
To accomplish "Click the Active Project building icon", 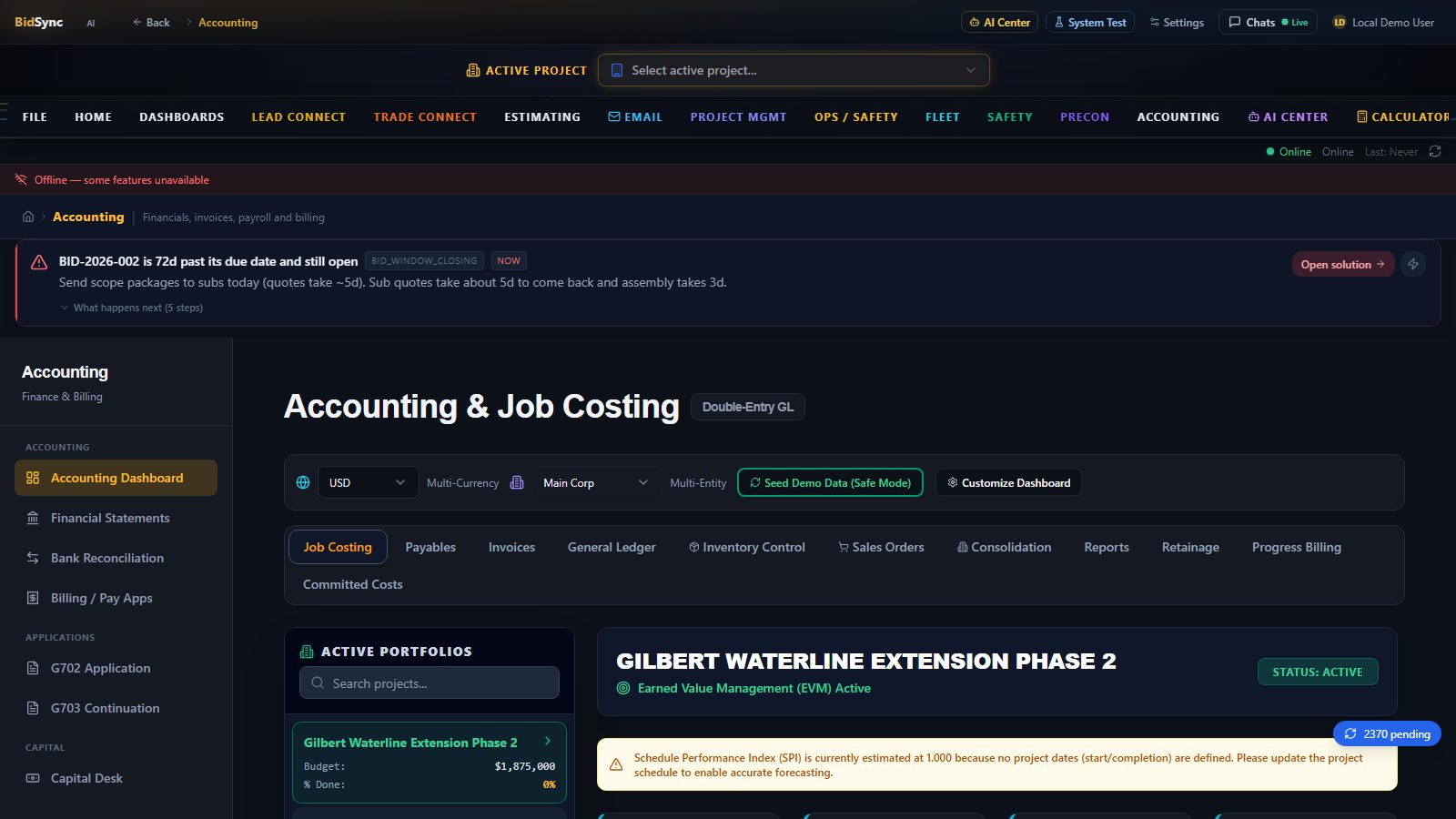I will pyautogui.click(x=473, y=70).
